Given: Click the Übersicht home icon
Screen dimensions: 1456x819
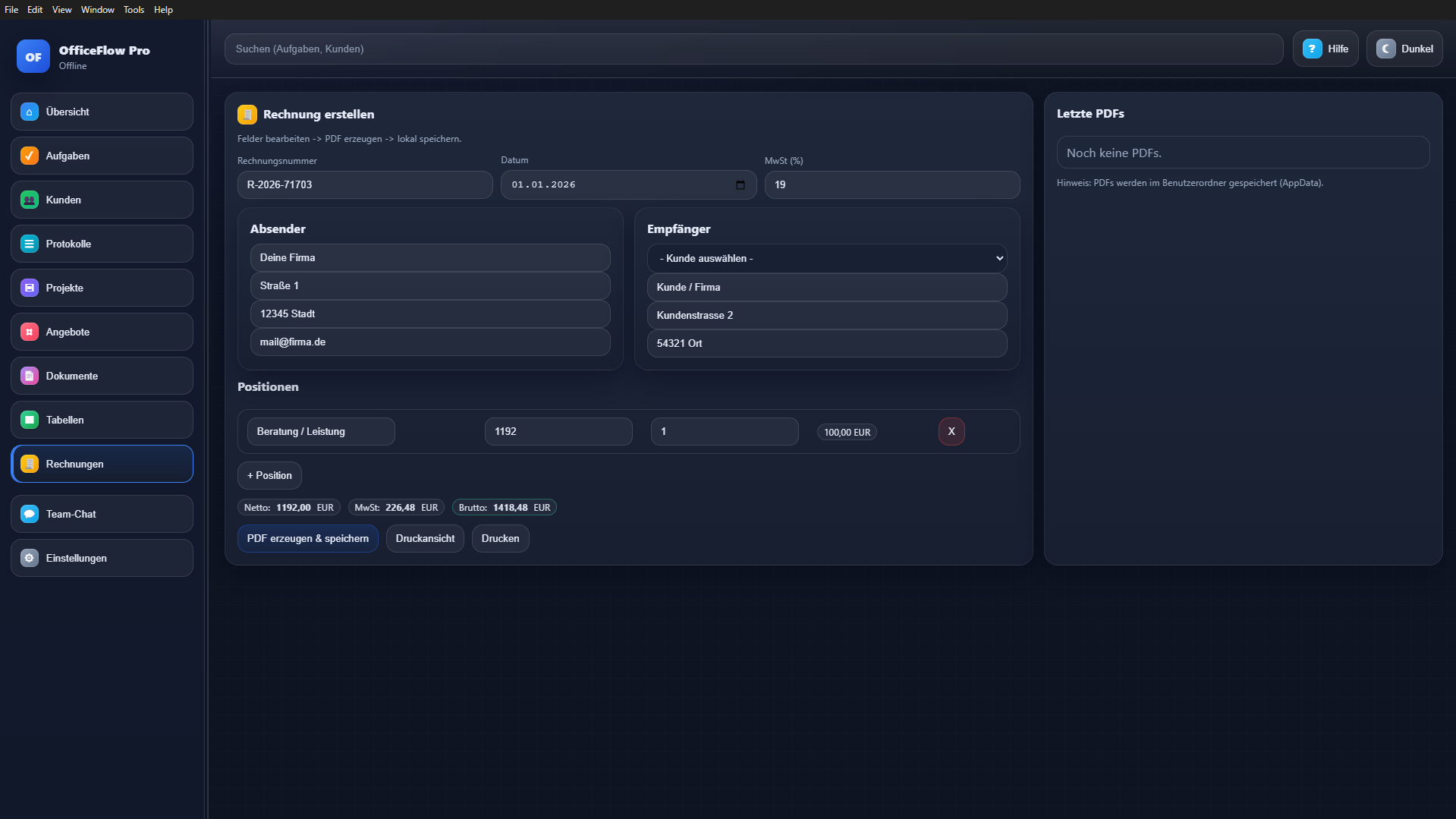Looking at the screenshot, I should click(30, 112).
